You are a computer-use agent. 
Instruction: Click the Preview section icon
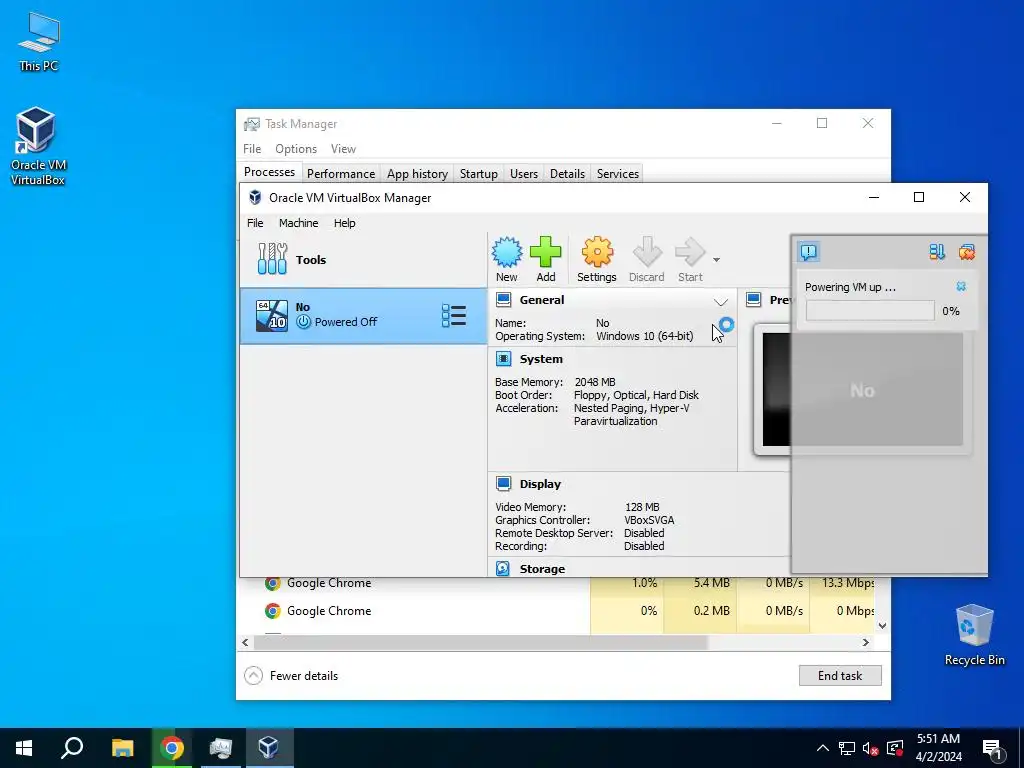point(754,300)
